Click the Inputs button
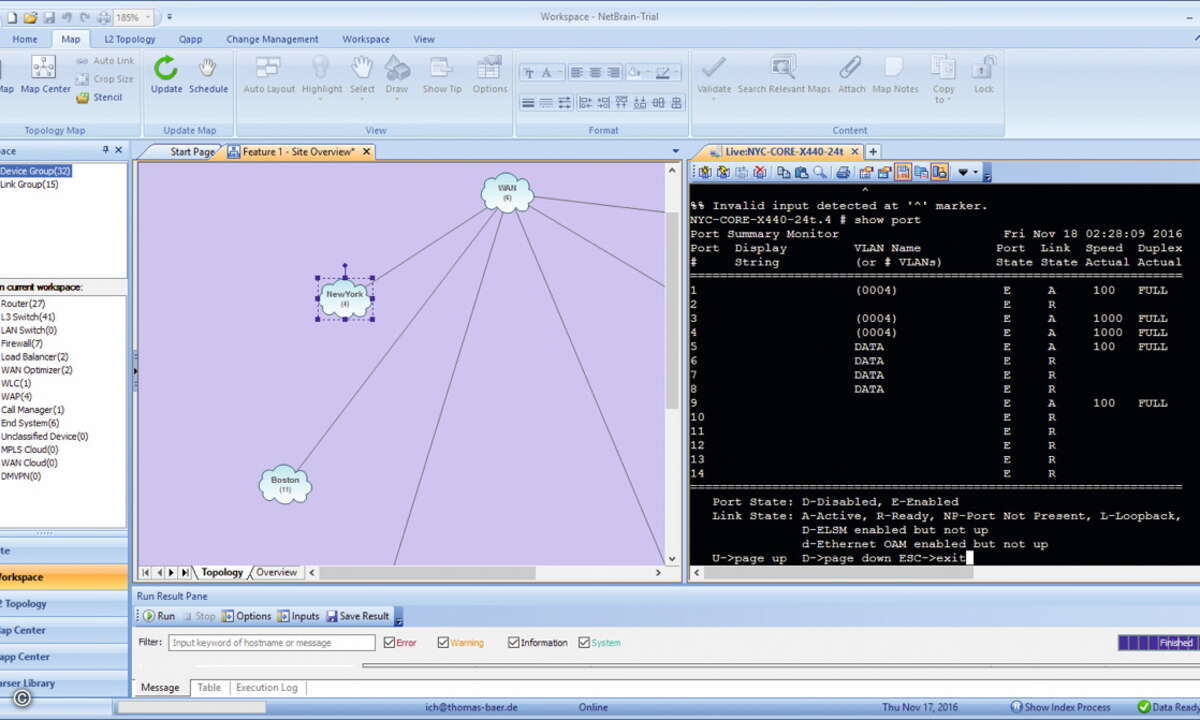The width and height of the screenshot is (1200, 720). [x=299, y=616]
